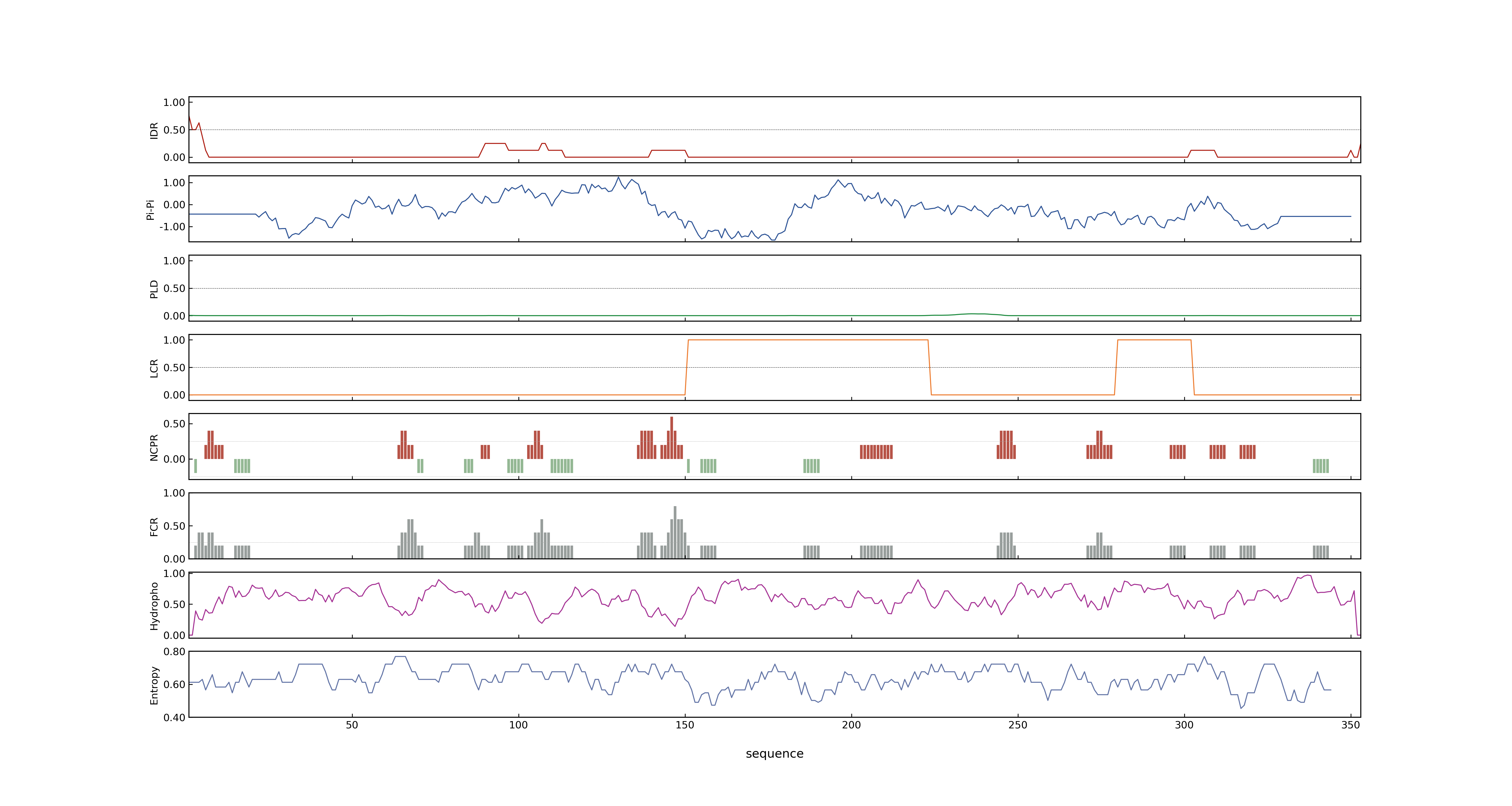The width and height of the screenshot is (1512, 806).
Task: Click the x-axis tick label 300
Action: pos(1184,725)
